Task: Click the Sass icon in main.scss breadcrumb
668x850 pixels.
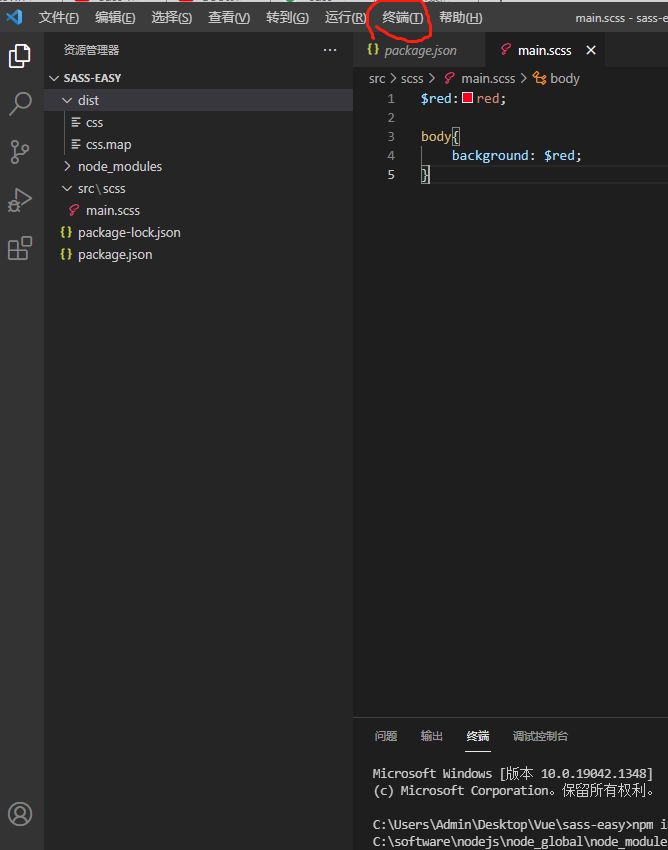Action: pyautogui.click(x=449, y=79)
